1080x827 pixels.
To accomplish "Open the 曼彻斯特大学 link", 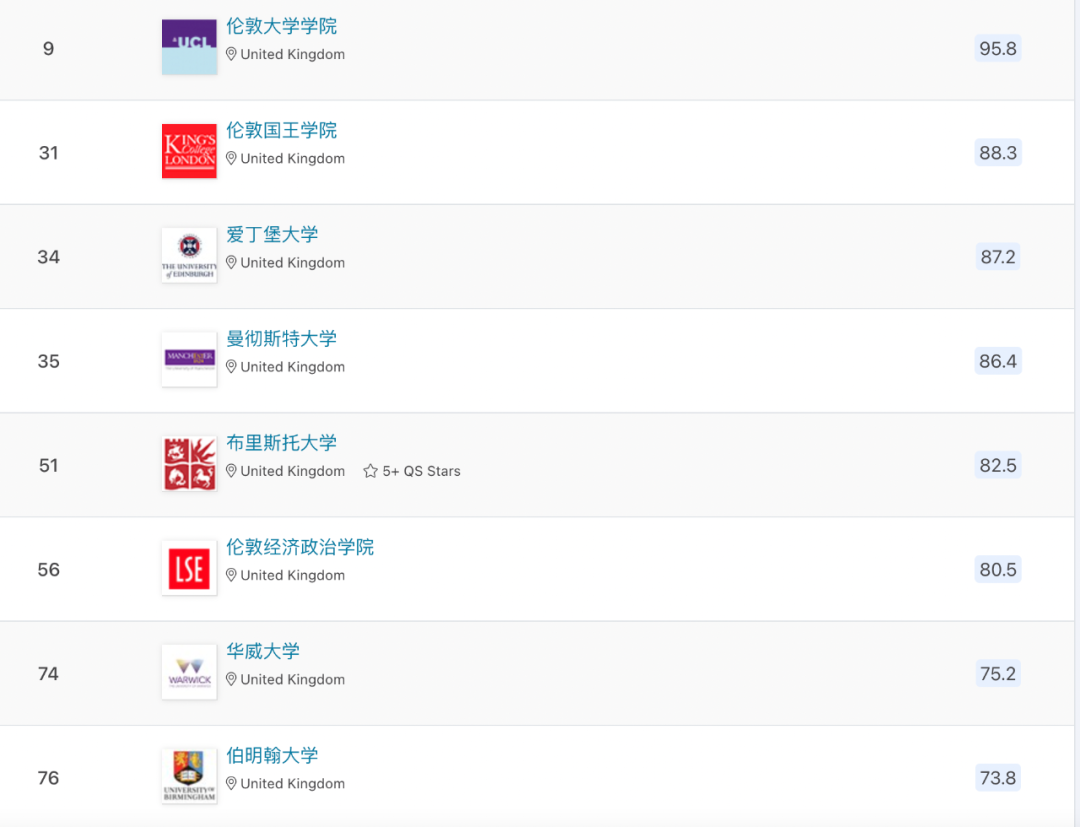I will (282, 339).
